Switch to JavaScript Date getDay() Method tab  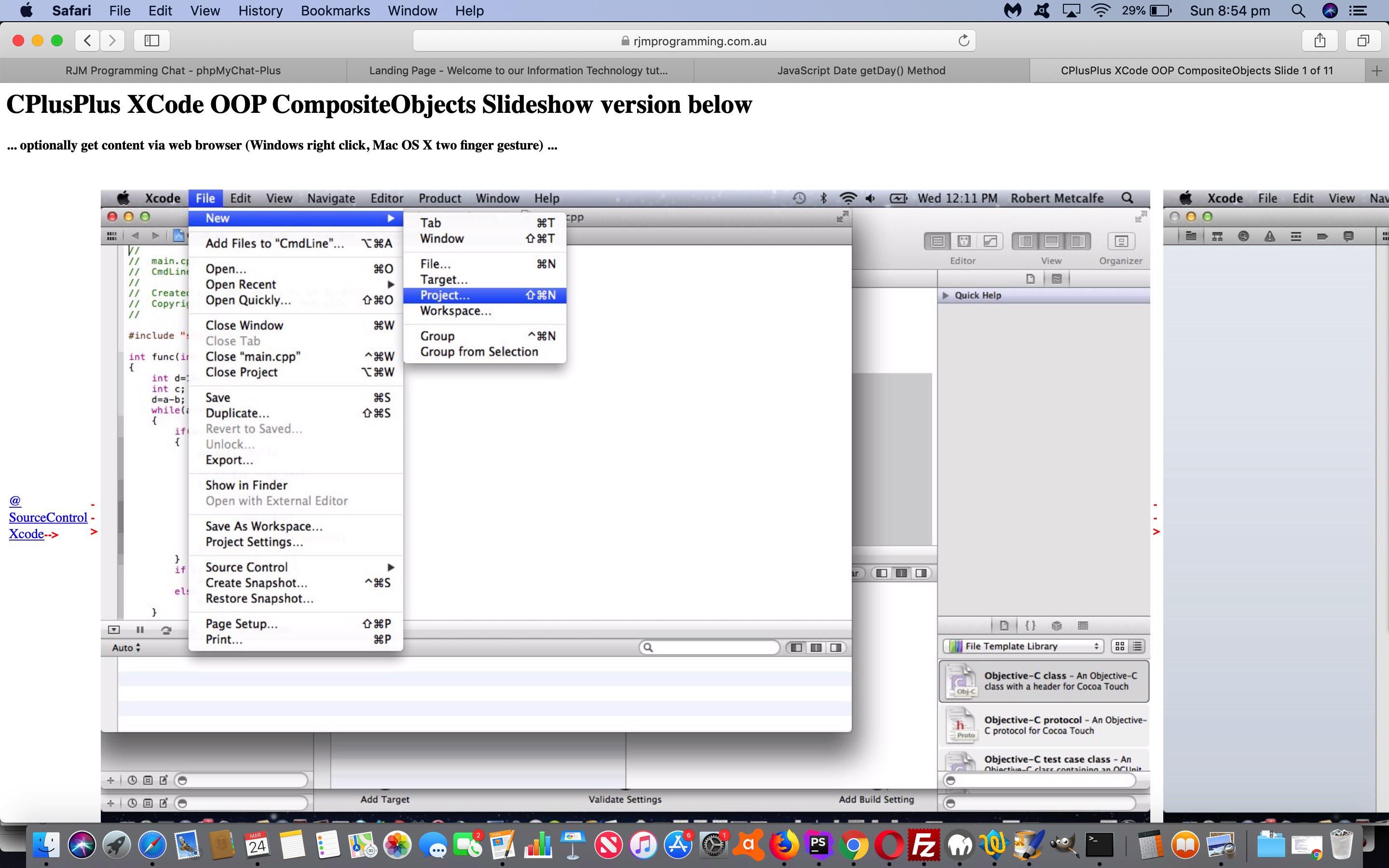pyautogui.click(x=860, y=70)
